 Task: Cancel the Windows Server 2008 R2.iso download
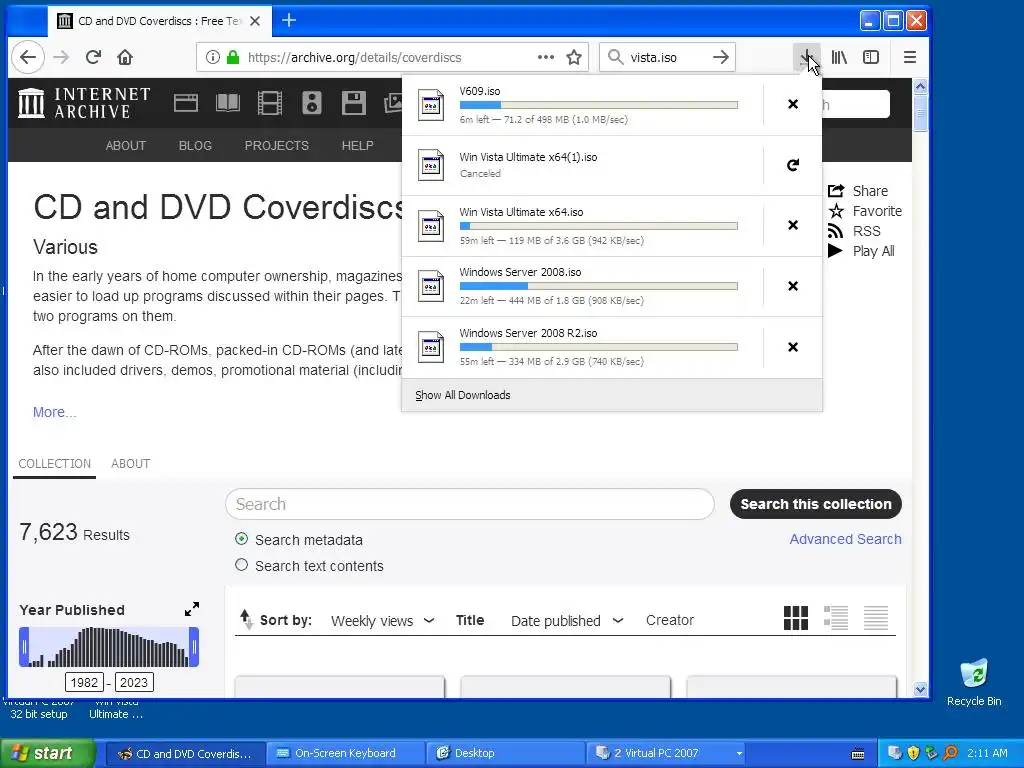point(793,347)
